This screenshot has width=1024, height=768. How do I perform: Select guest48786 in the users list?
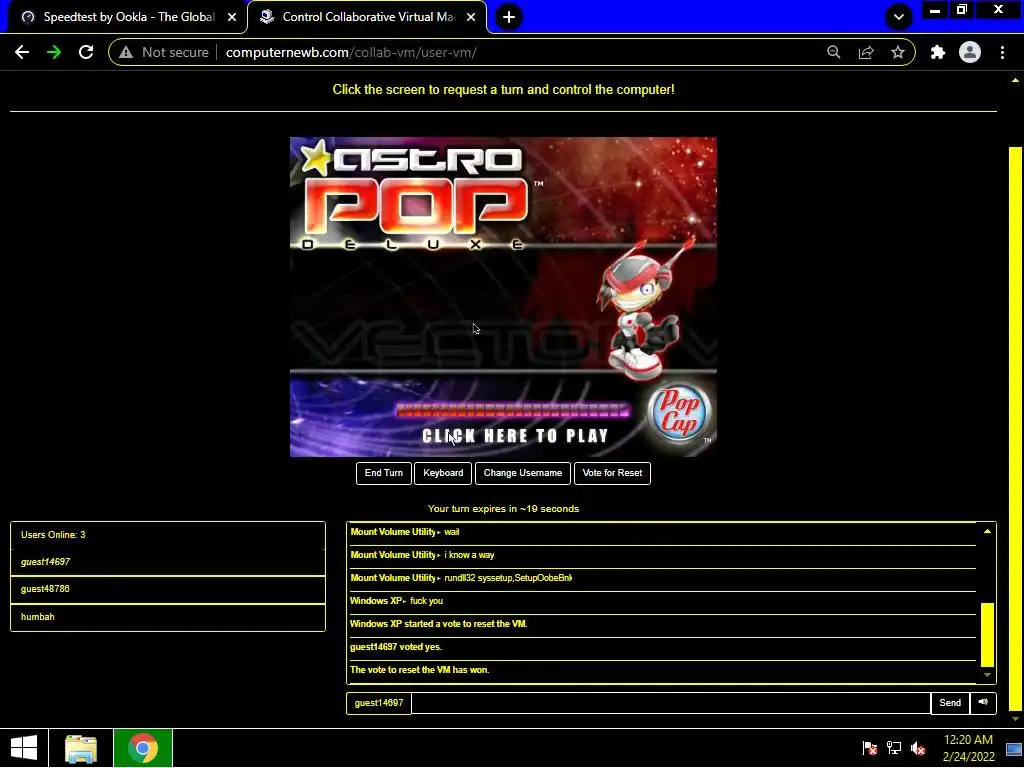click(x=168, y=589)
